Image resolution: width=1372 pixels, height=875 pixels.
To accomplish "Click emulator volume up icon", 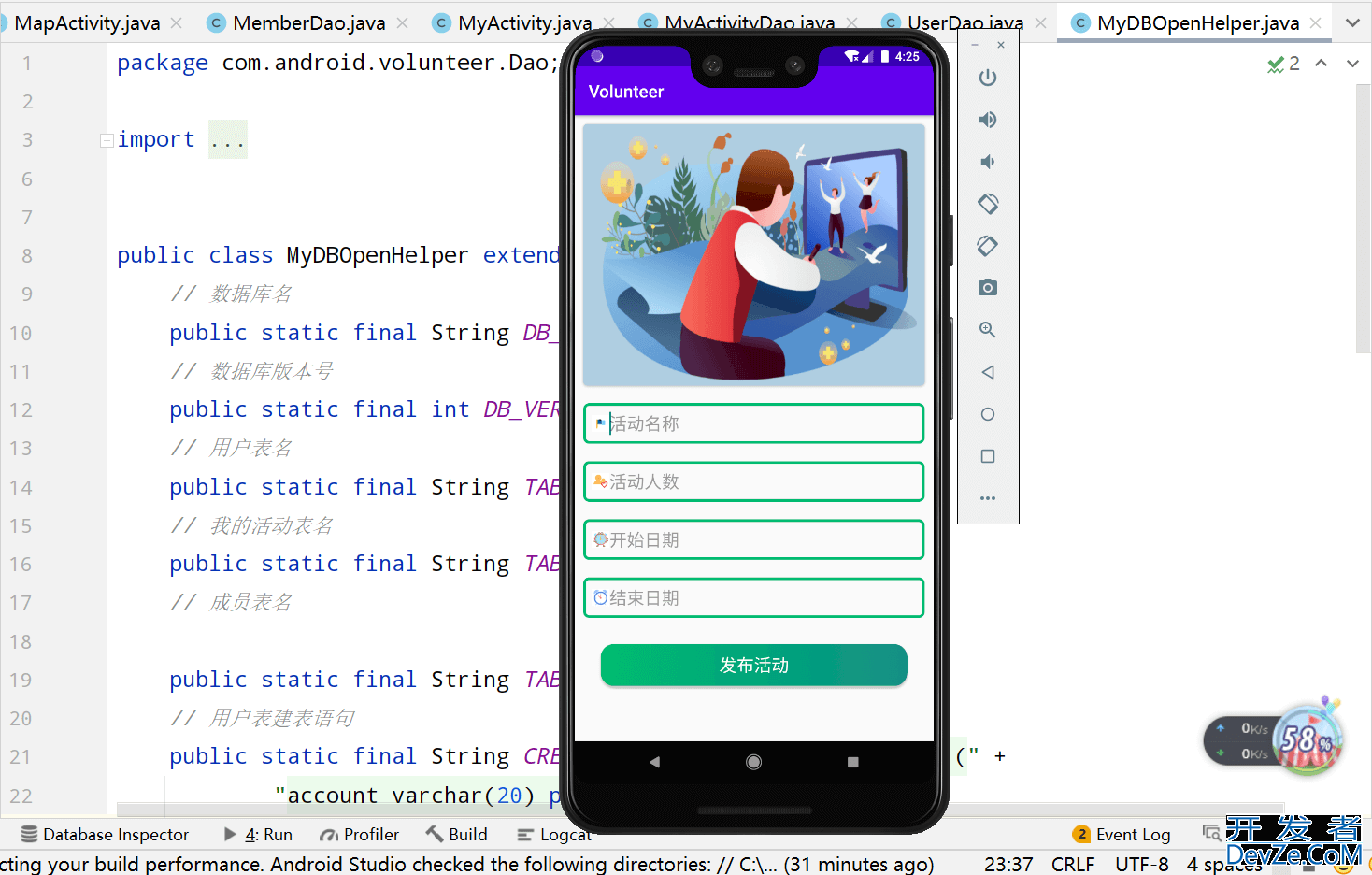I will (988, 120).
